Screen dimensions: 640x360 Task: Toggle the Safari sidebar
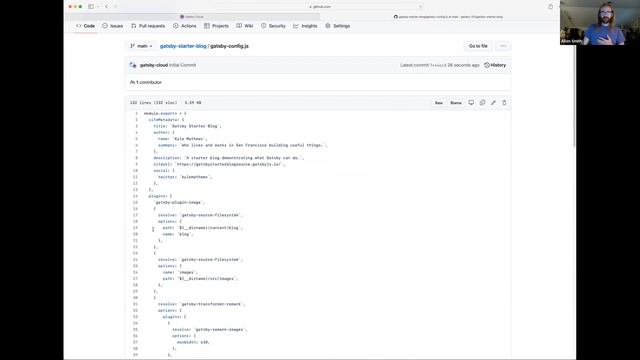pyautogui.click(x=91, y=7)
